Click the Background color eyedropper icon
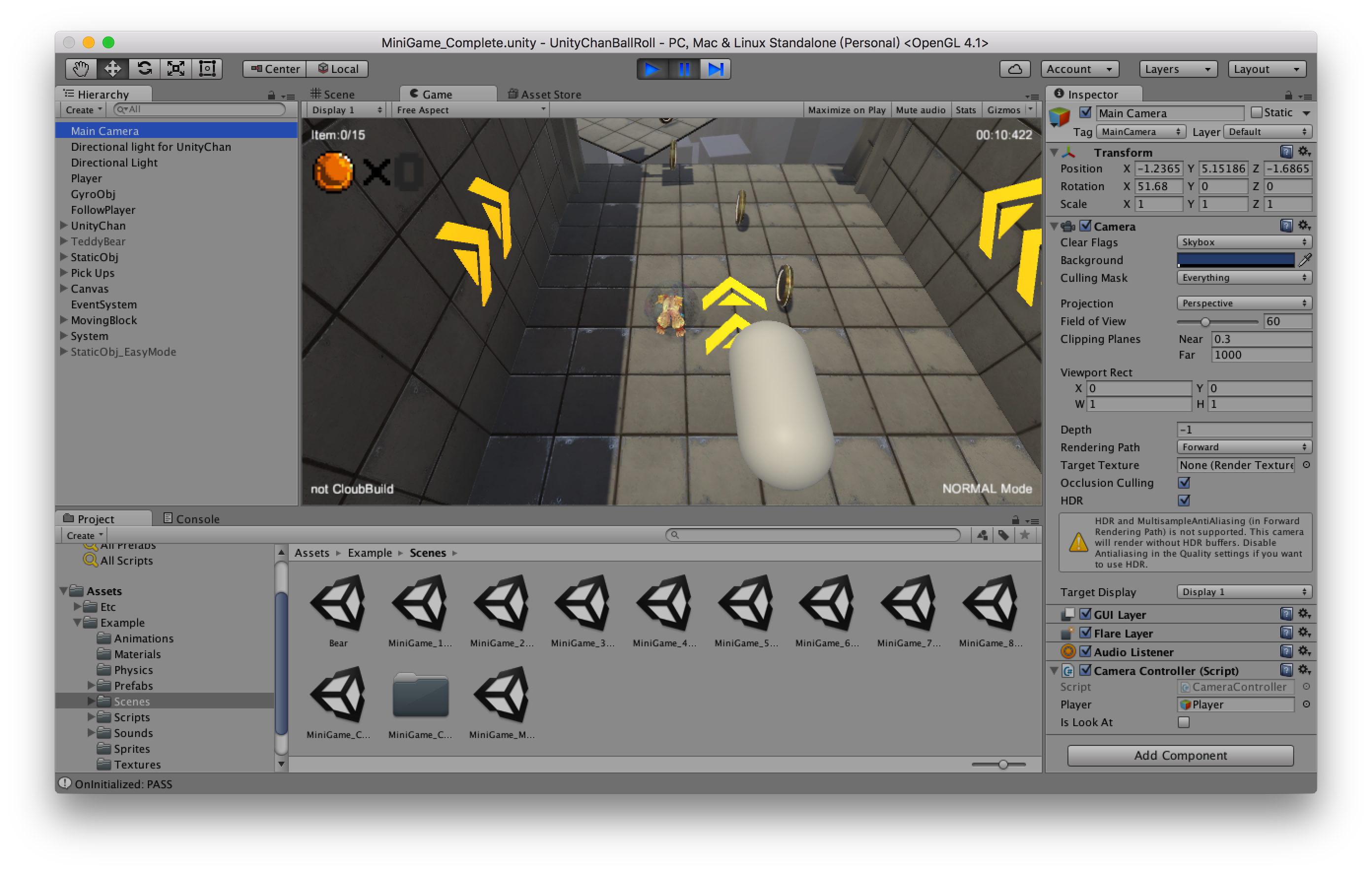The image size is (1372, 872). pyautogui.click(x=1305, y=260)
